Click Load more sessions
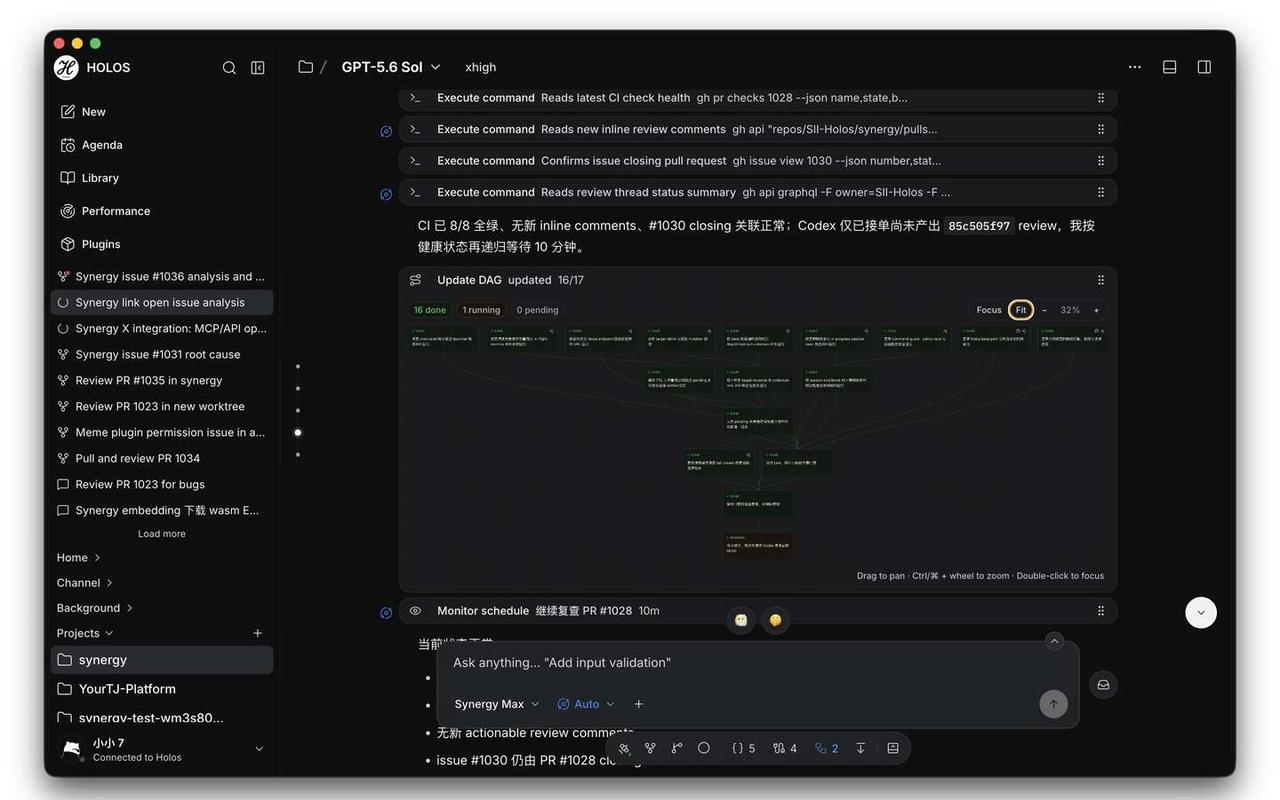Image resolution: width=1280 pixels, height=800 pixels. (x=162, y=534)
